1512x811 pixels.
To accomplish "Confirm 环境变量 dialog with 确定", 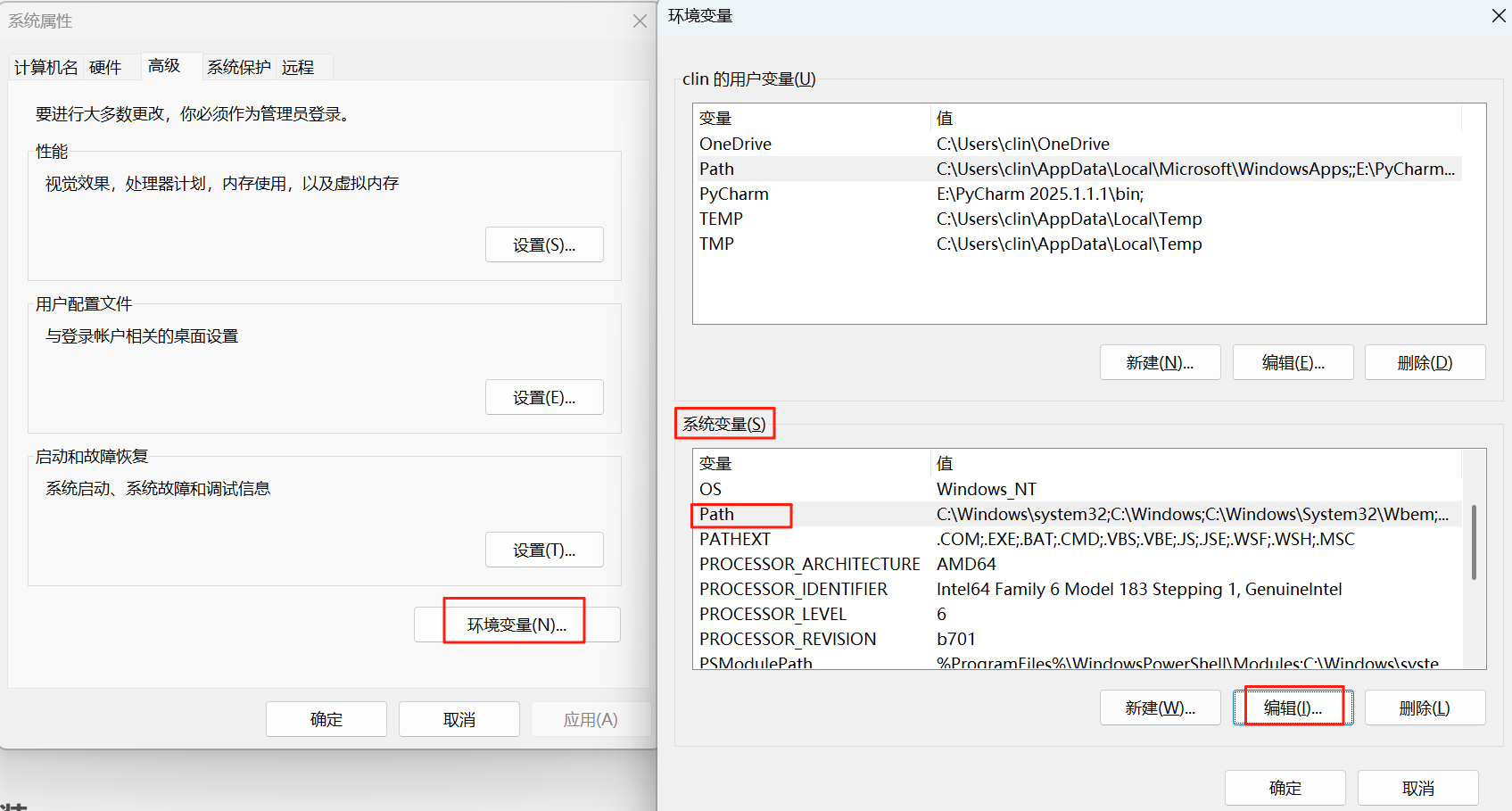I will click(1285, 788).
